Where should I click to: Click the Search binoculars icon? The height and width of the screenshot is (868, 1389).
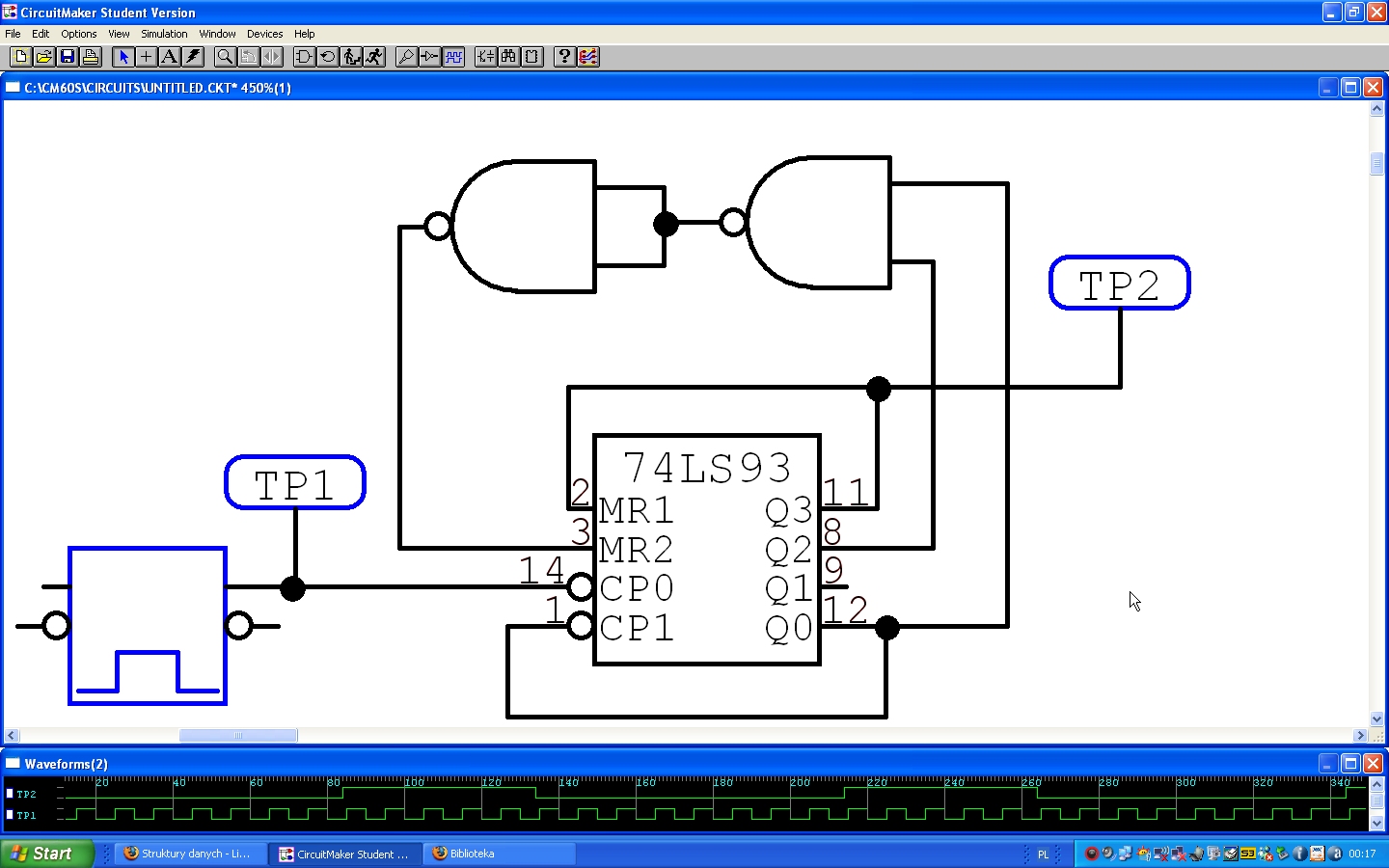pos(508,57)
